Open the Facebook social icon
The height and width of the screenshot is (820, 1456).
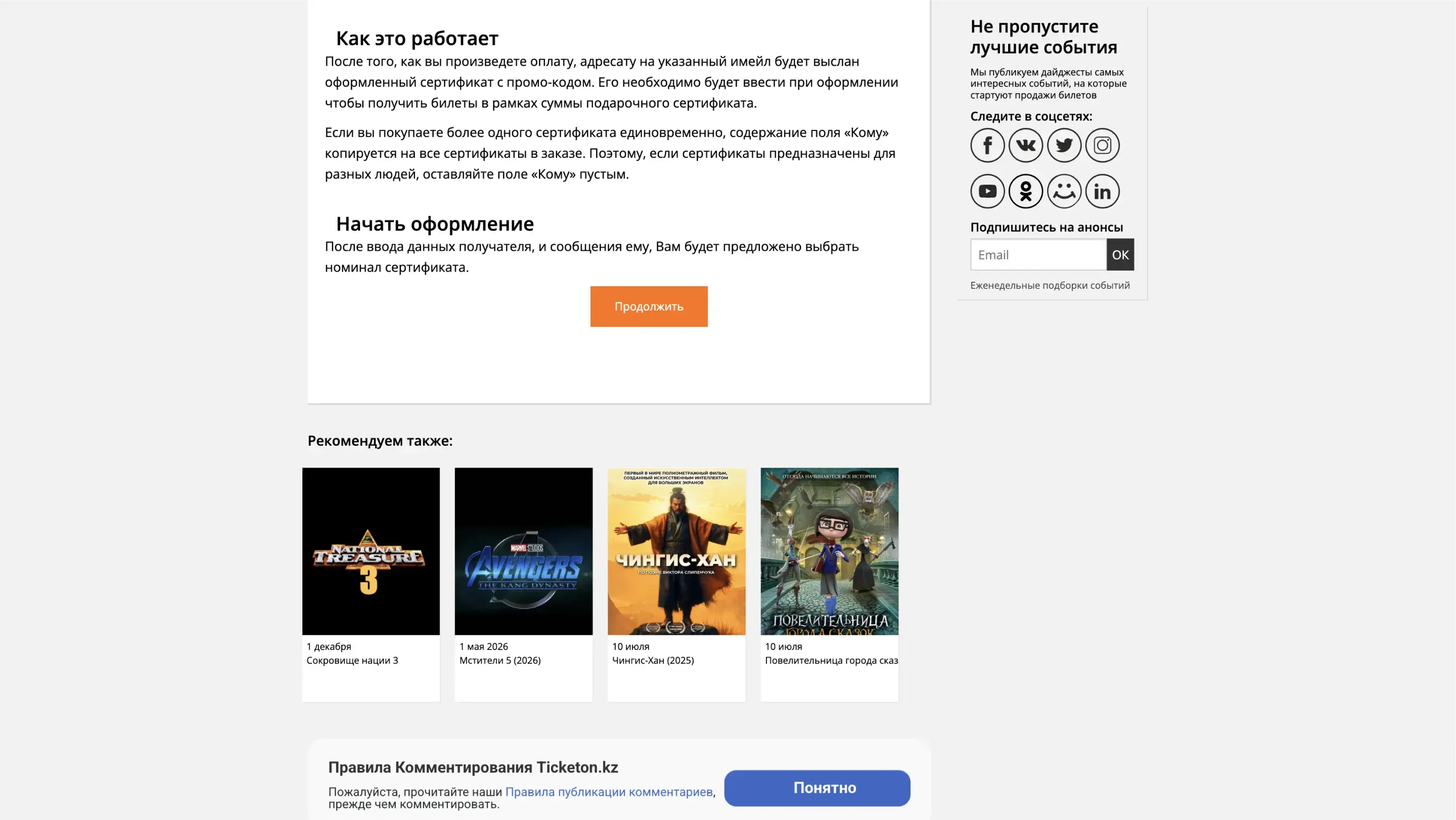(x=987, y=145)
